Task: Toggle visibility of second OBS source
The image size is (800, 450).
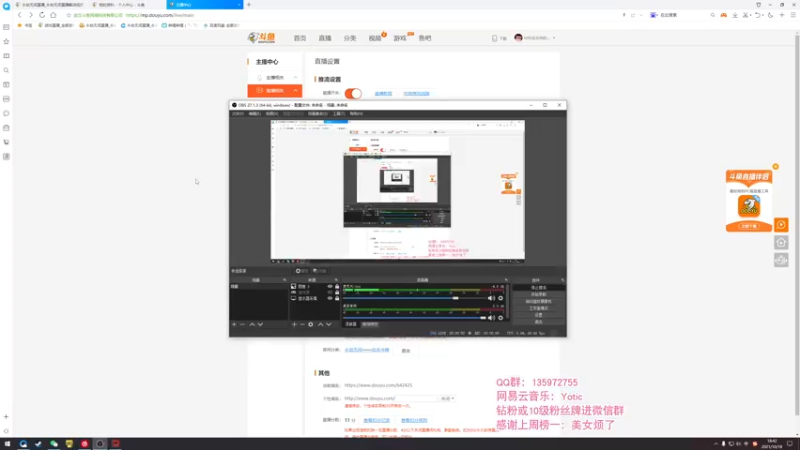Action: [330, 292]
